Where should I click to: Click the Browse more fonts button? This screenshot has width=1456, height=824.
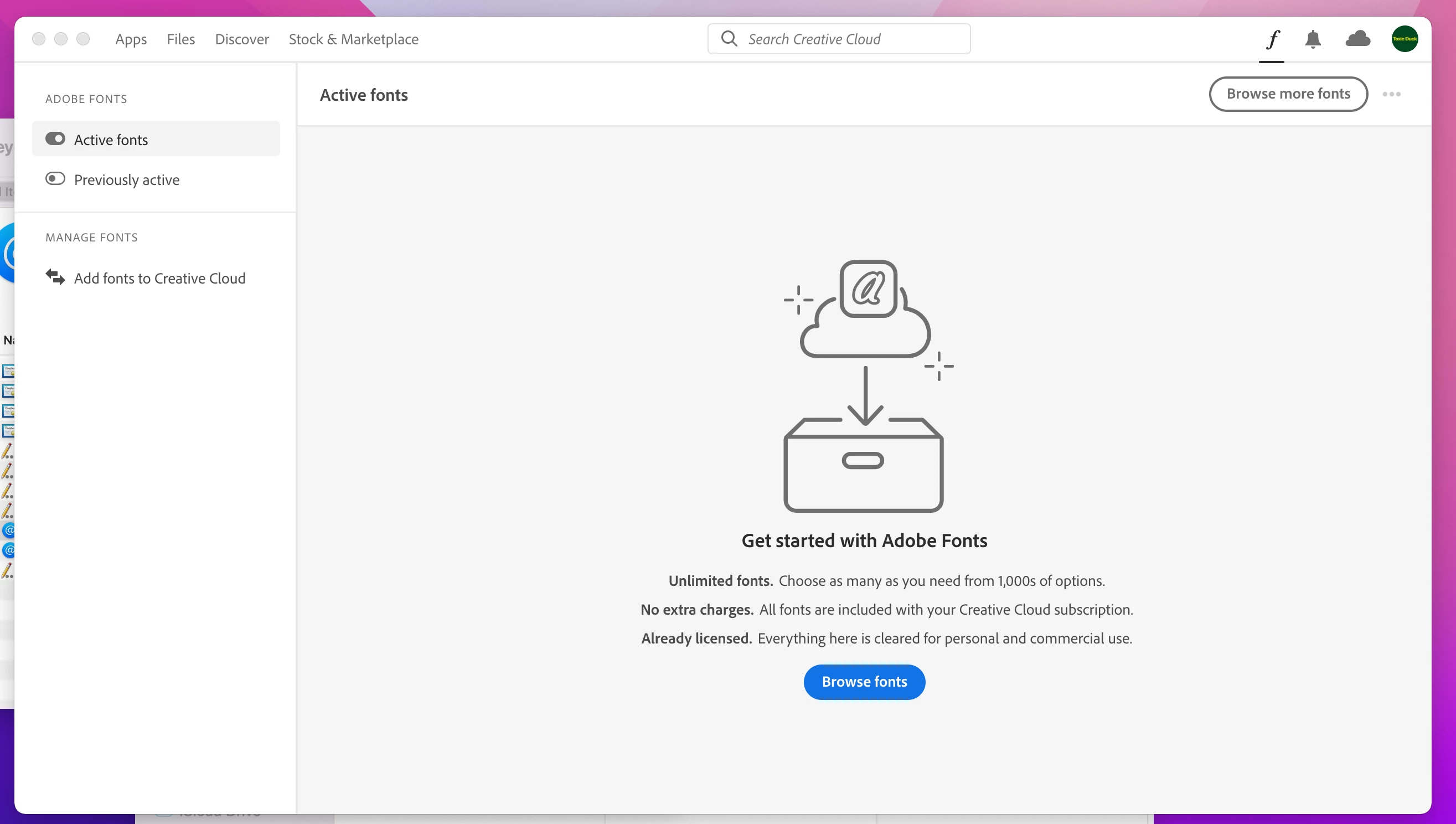(x=1288, y=94)
